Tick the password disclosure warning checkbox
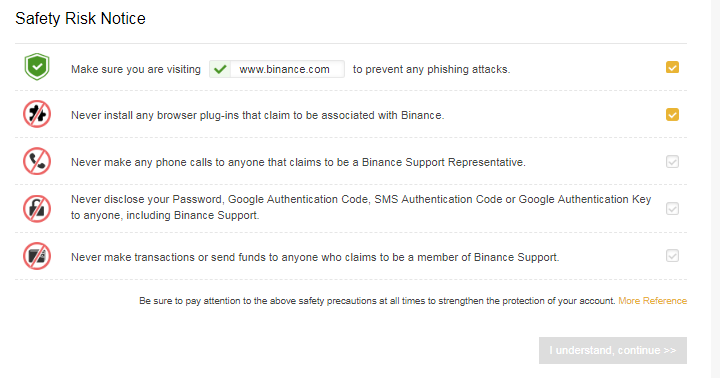 672,209
